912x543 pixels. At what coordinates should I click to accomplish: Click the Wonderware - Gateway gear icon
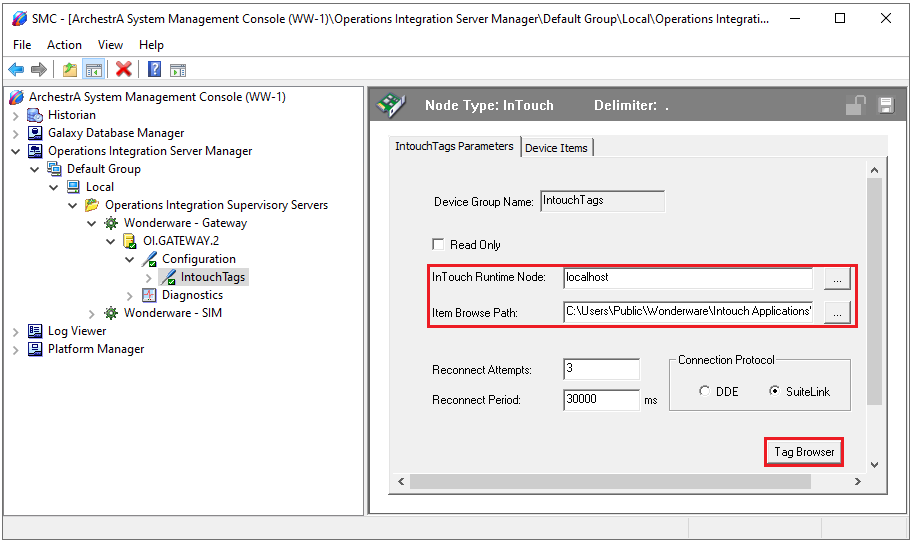click(x=111, y=223)
